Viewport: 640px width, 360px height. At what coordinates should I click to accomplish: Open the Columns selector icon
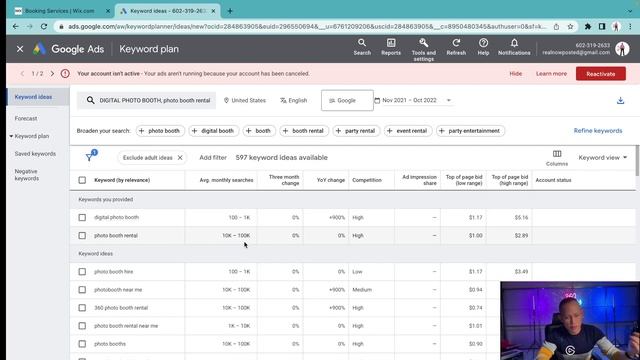click(557, 158)
